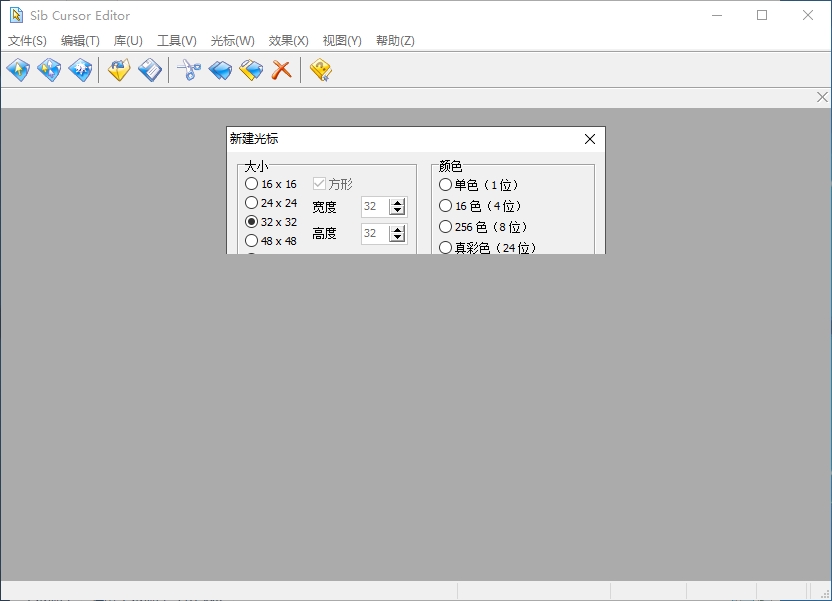Click the toolbar icon showing two arrow cursors

pyautogui.click(x=49, y=70)
